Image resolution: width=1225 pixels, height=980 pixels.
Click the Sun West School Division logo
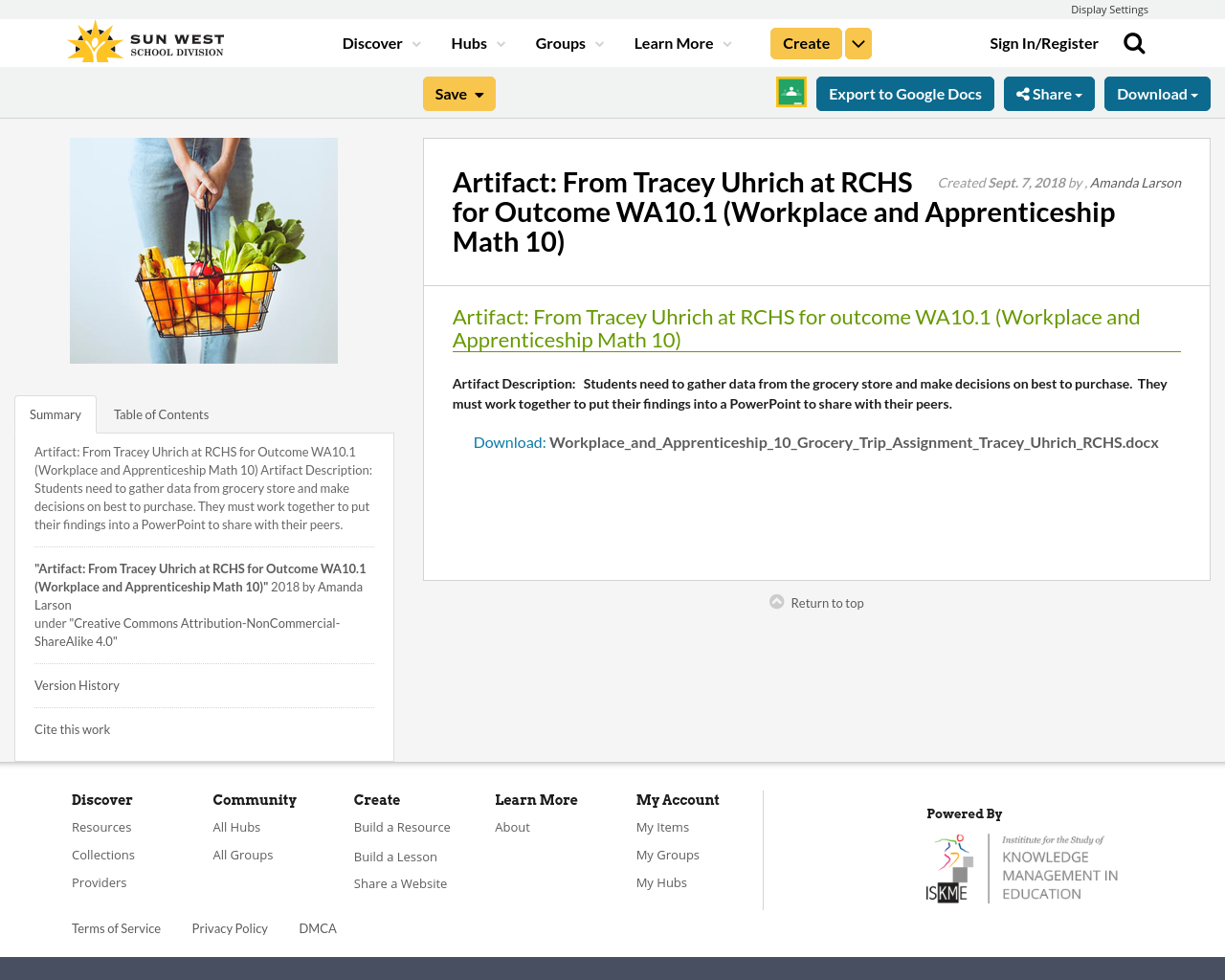click(x=145, y=43)
